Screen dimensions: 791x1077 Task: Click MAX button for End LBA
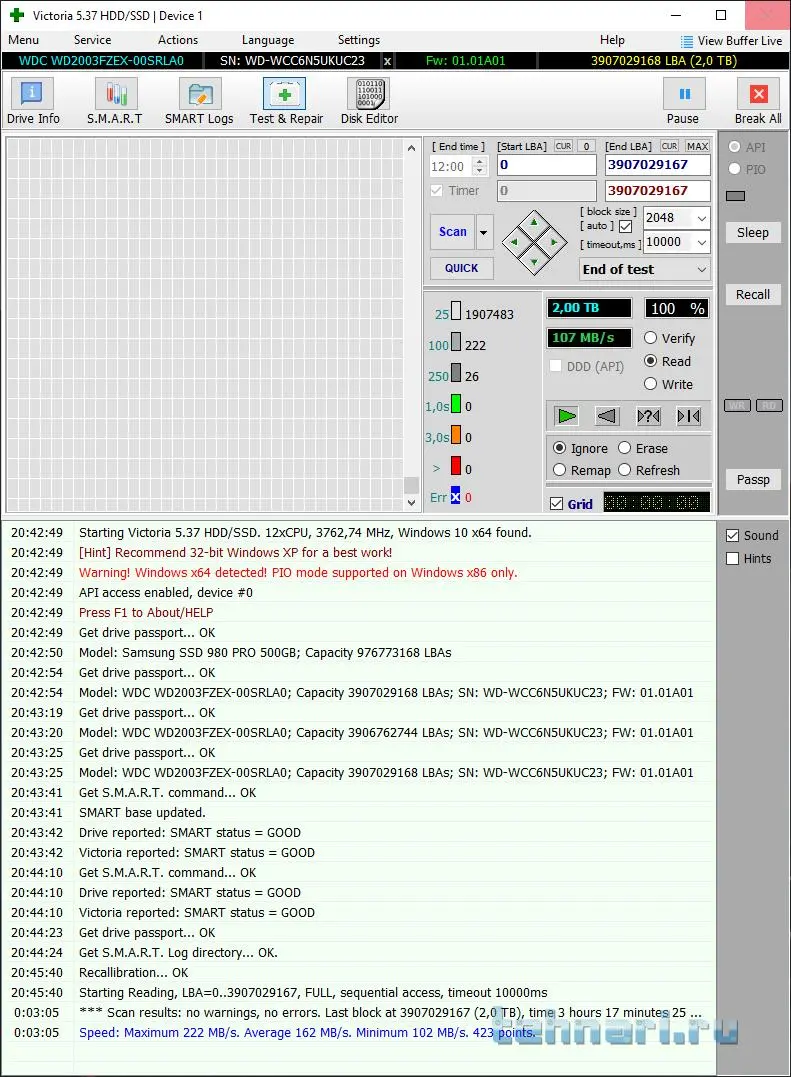(x=697, y=146)
